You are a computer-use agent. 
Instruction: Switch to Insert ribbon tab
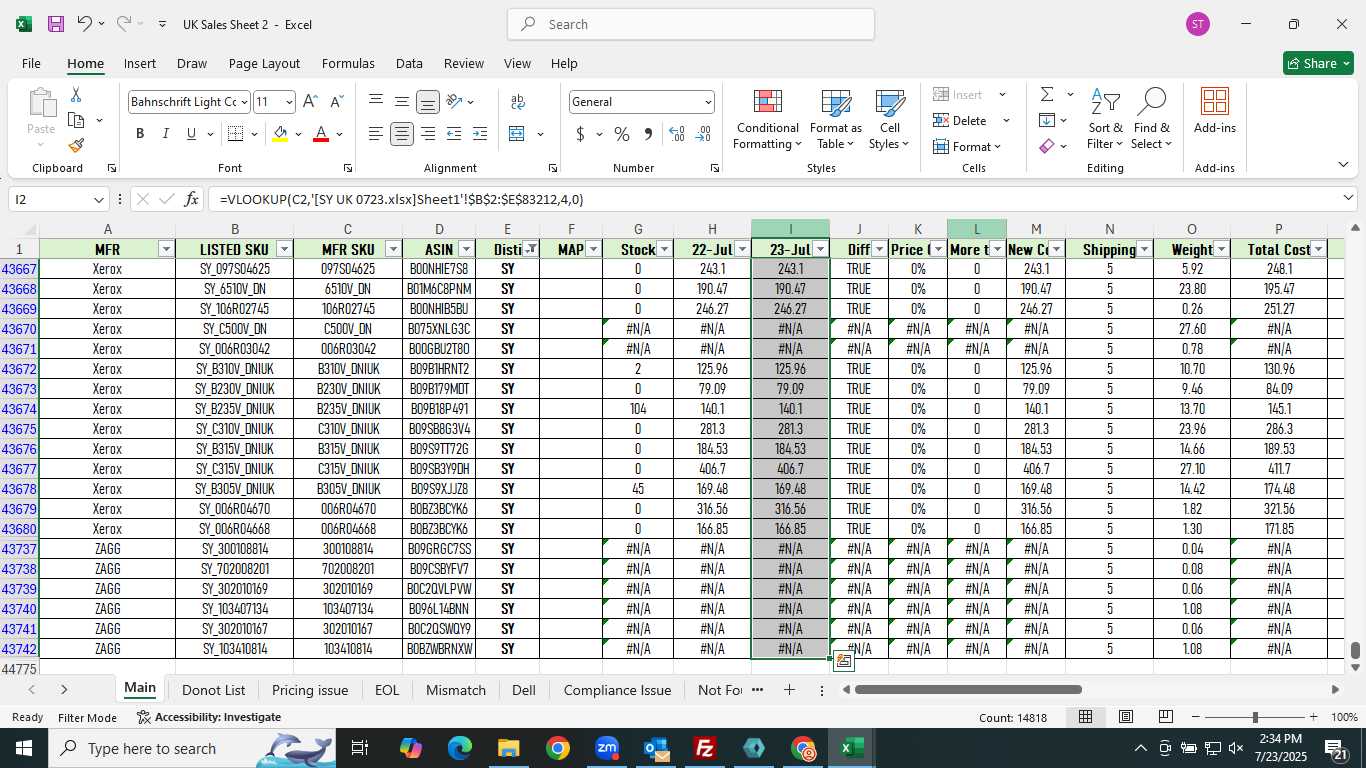[140, 63]
